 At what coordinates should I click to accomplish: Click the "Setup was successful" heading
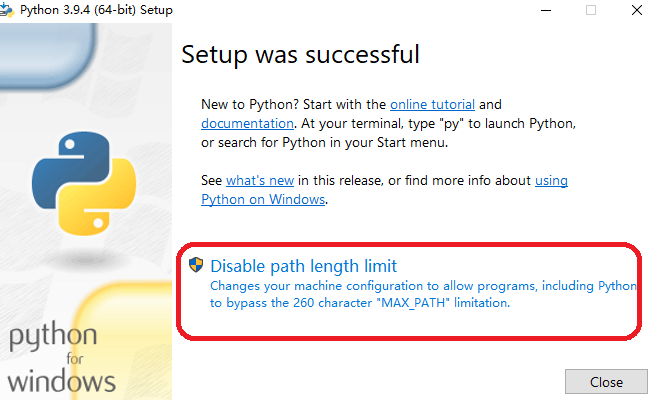tap(300, 54)
